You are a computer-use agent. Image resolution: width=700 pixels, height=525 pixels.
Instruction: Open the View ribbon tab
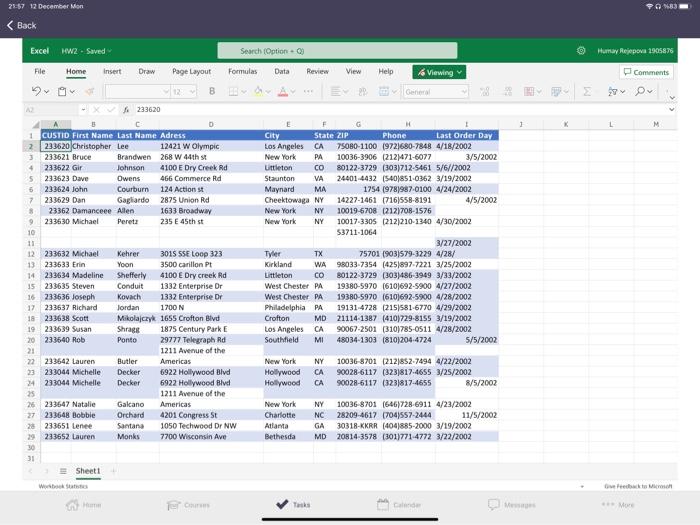click(353, 71)
